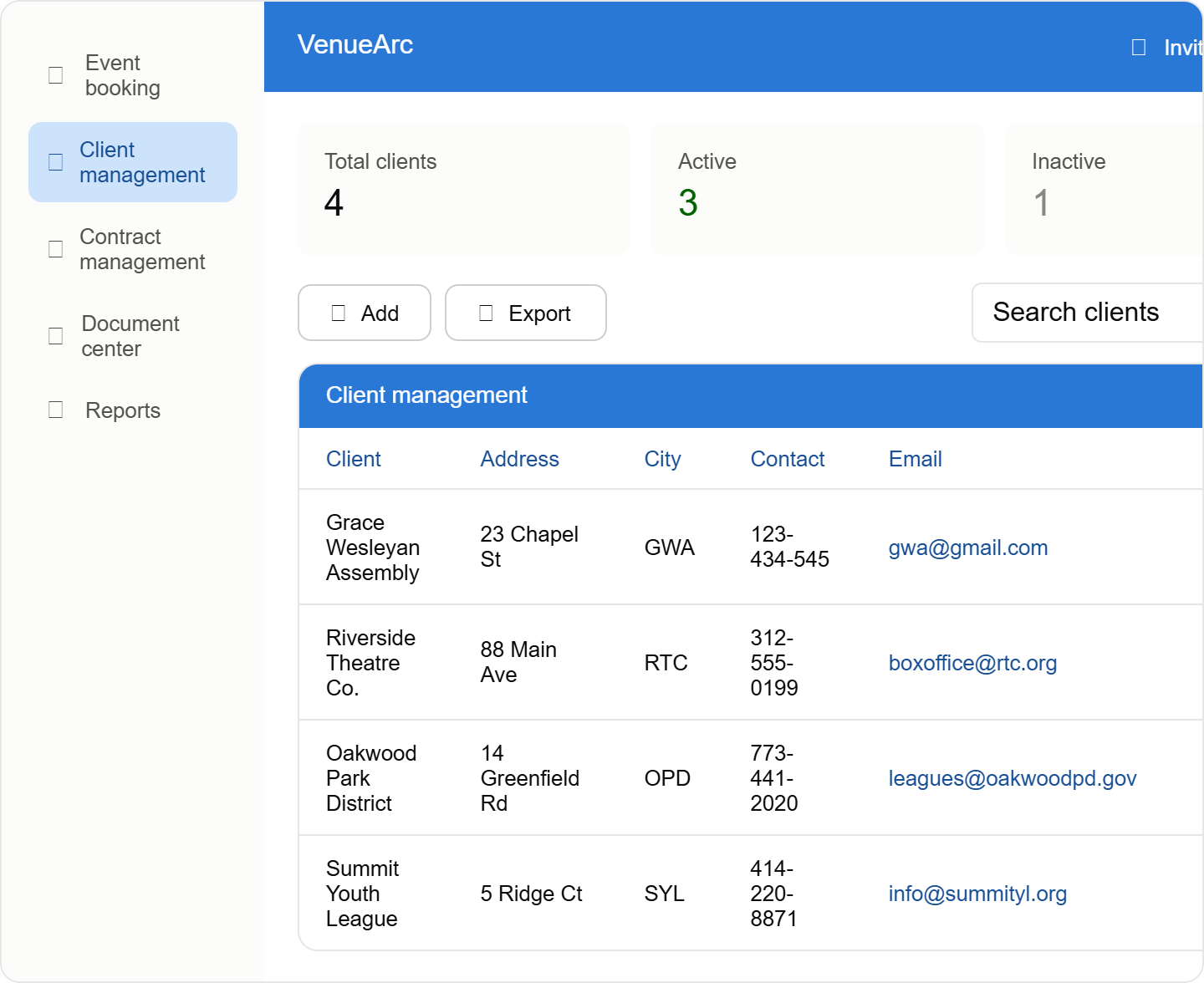1204x983 pixels.
Task: Sort the table by Contact column
Action: click(x=788, y=459)
